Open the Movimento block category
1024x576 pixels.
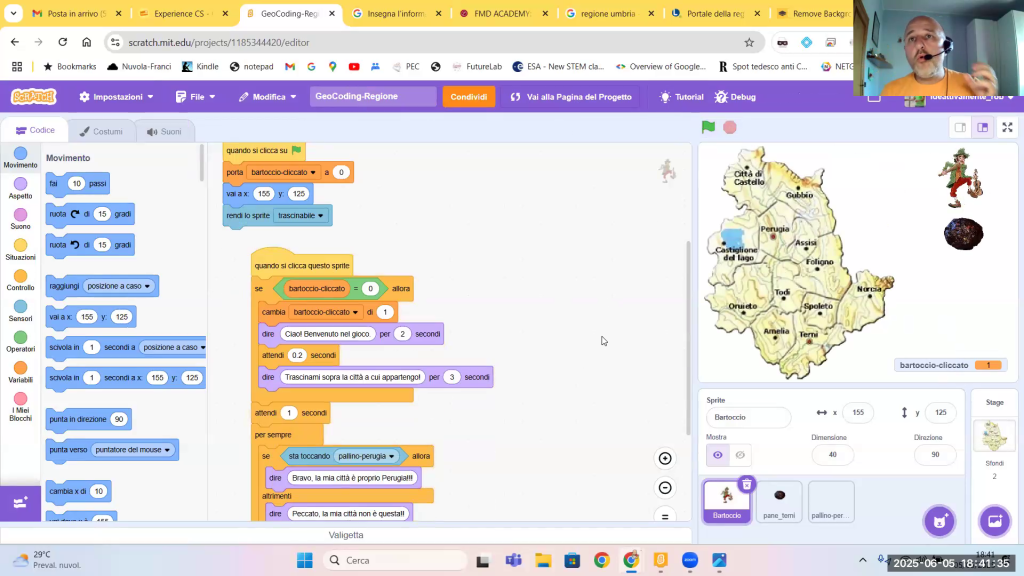click(20, 157)
